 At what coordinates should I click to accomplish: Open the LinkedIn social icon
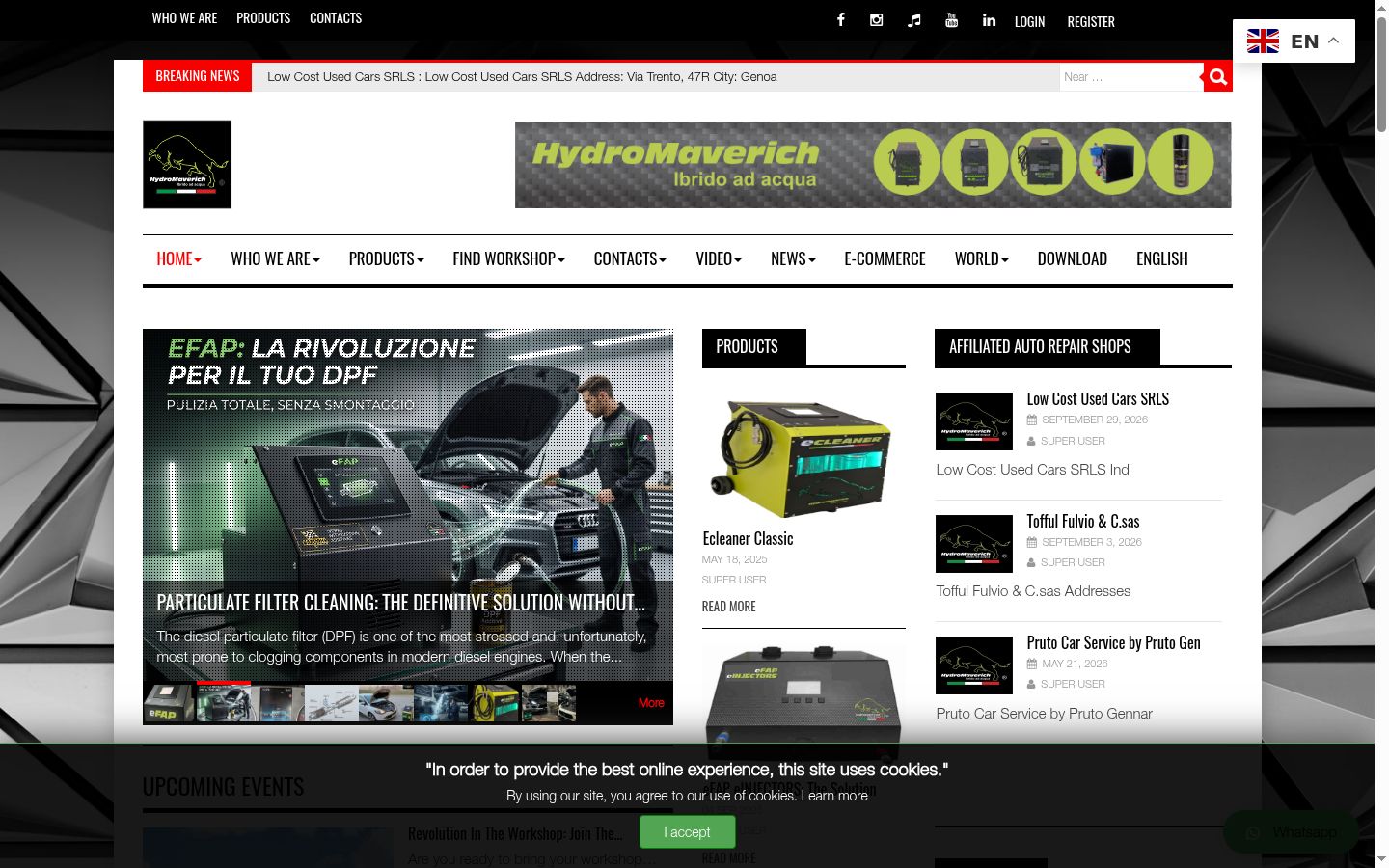989,19
